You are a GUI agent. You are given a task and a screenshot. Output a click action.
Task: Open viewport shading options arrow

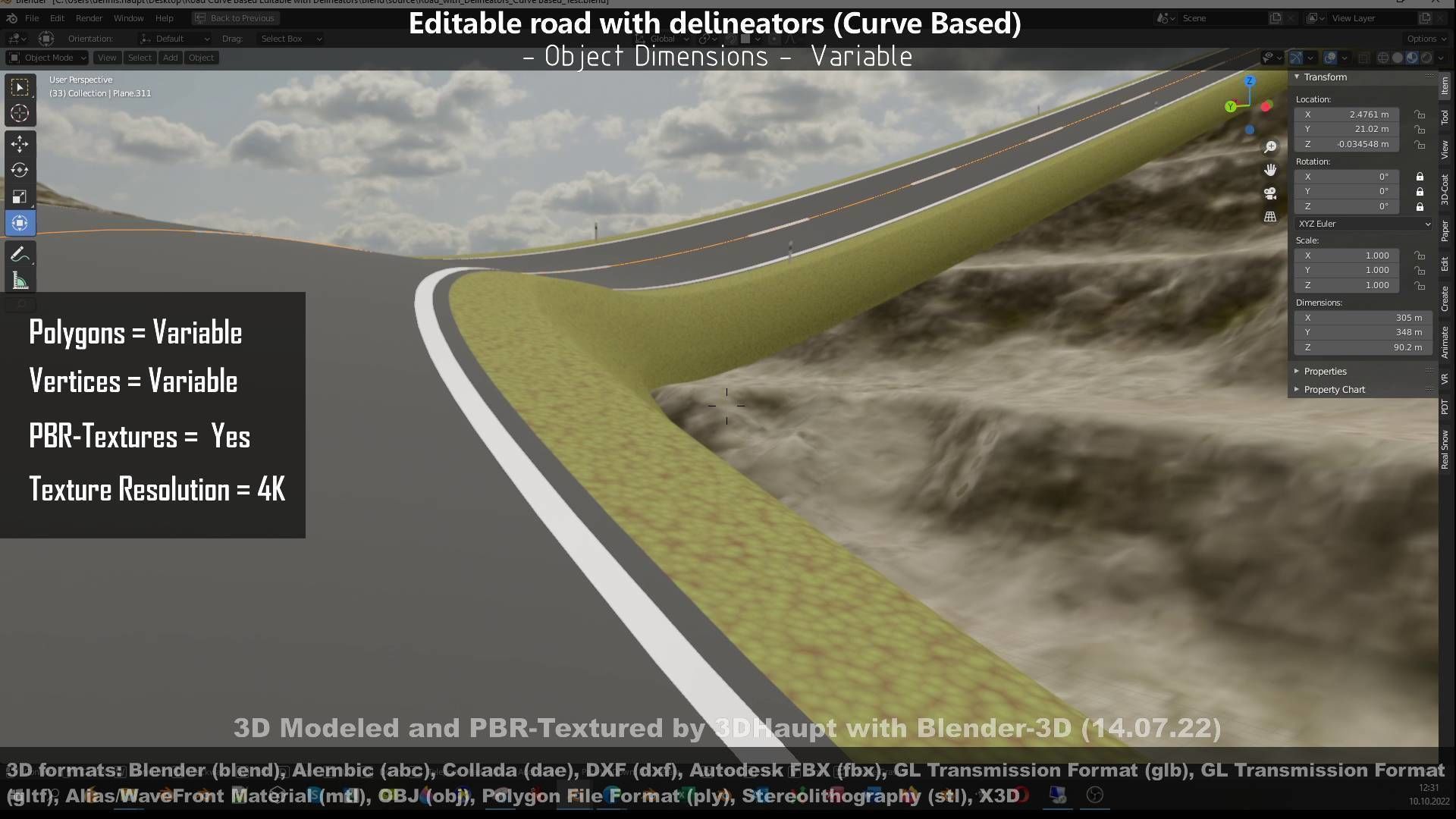(1442, 58)
